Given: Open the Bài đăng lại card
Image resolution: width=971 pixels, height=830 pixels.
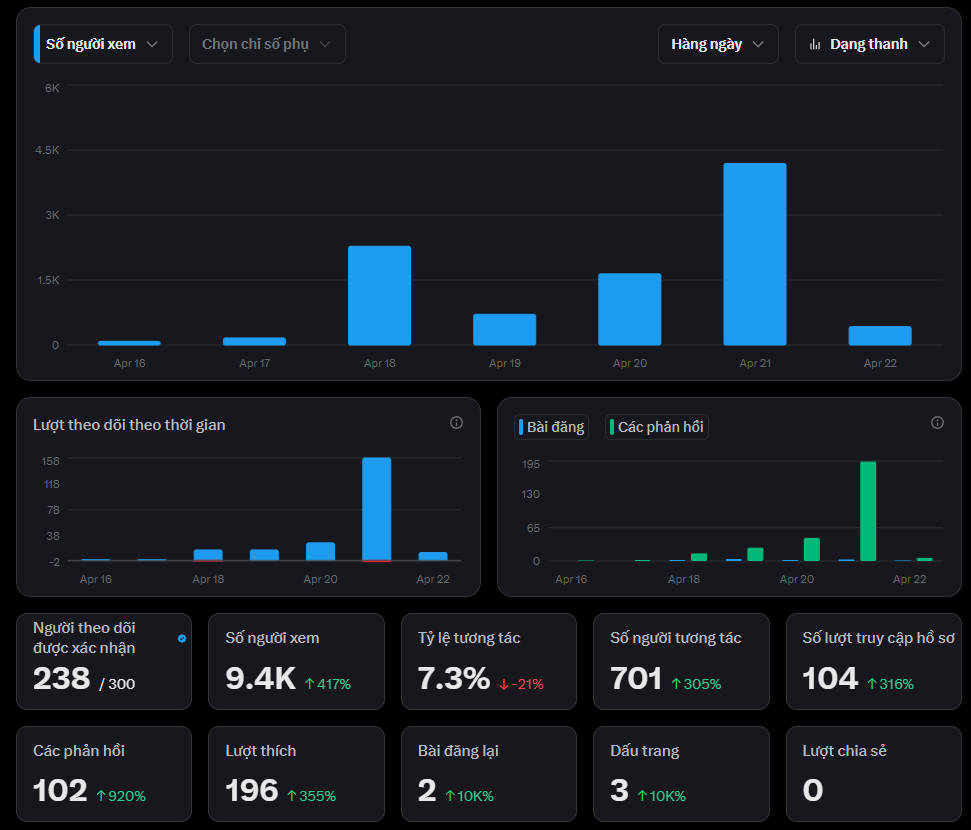Looking at the screenshot, I should click(x=489, y=774).
